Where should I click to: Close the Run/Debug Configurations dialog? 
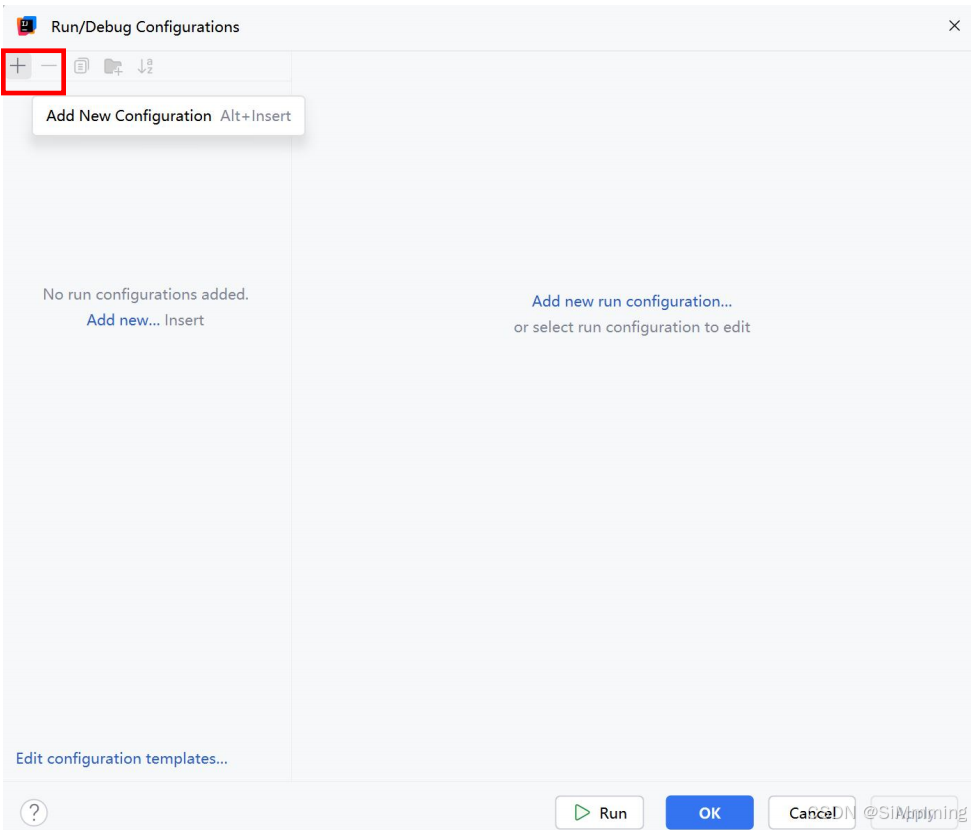[x=954, y=25]
